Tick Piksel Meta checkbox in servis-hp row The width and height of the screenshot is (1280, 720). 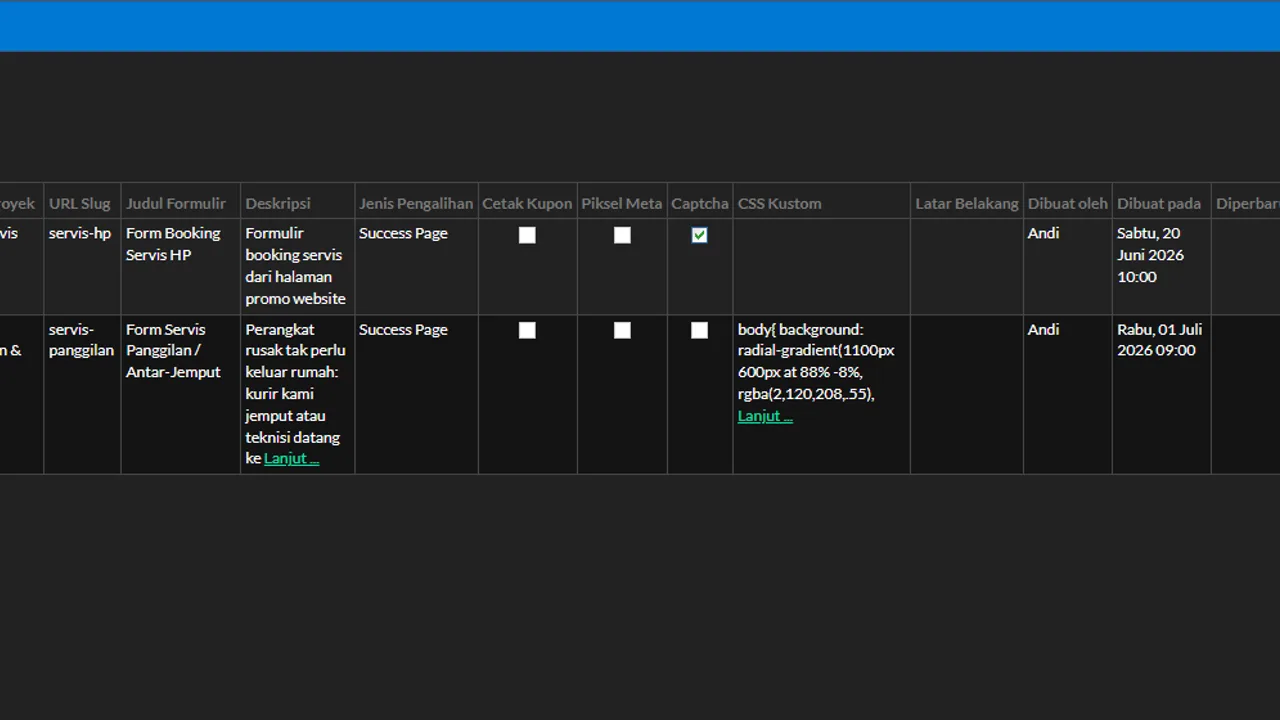(x=622, y=235)
